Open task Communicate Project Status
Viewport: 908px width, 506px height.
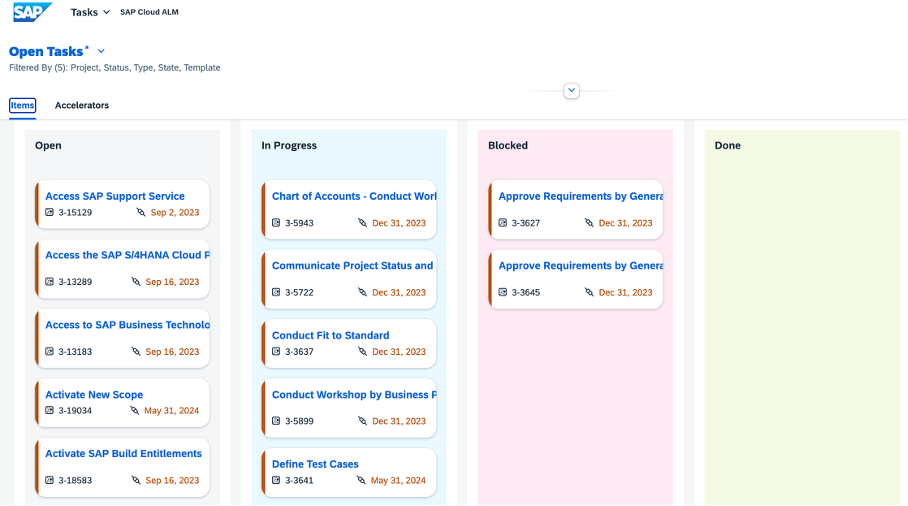click(x=353, y=266)
